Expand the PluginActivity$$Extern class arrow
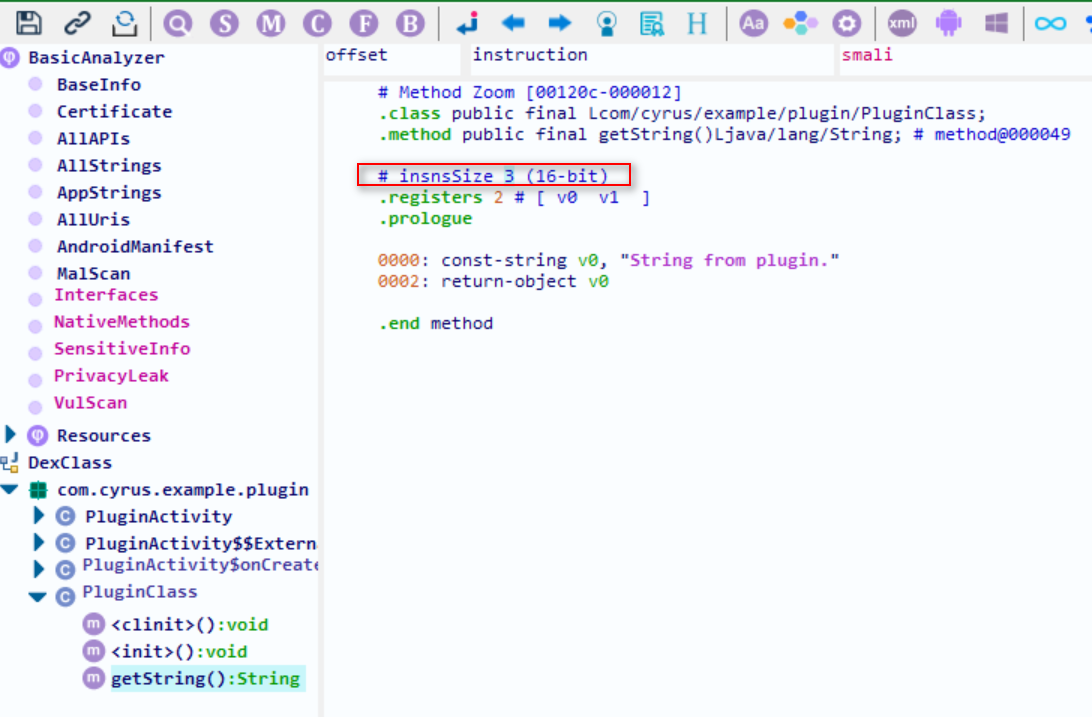This screenshot has height=717, width=1092. [39, 542]
